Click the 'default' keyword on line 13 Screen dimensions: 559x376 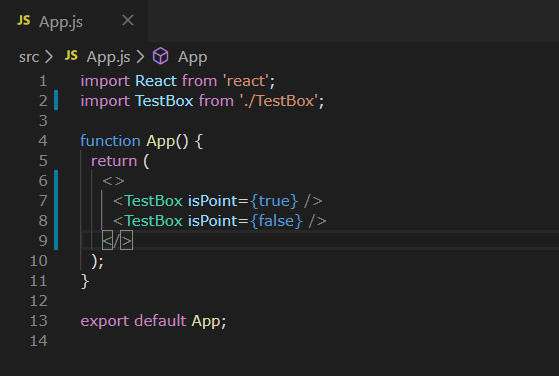pos(160,321)
